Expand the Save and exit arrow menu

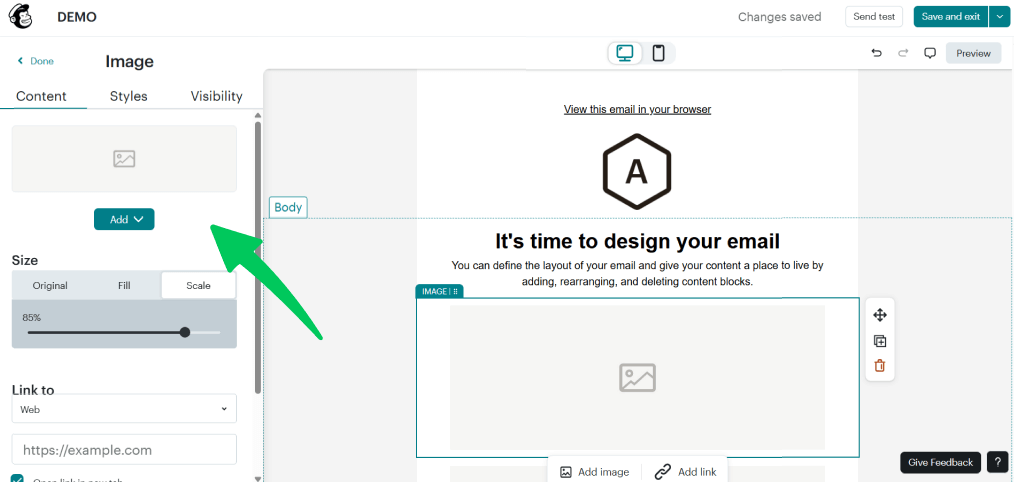coord(998,17)
